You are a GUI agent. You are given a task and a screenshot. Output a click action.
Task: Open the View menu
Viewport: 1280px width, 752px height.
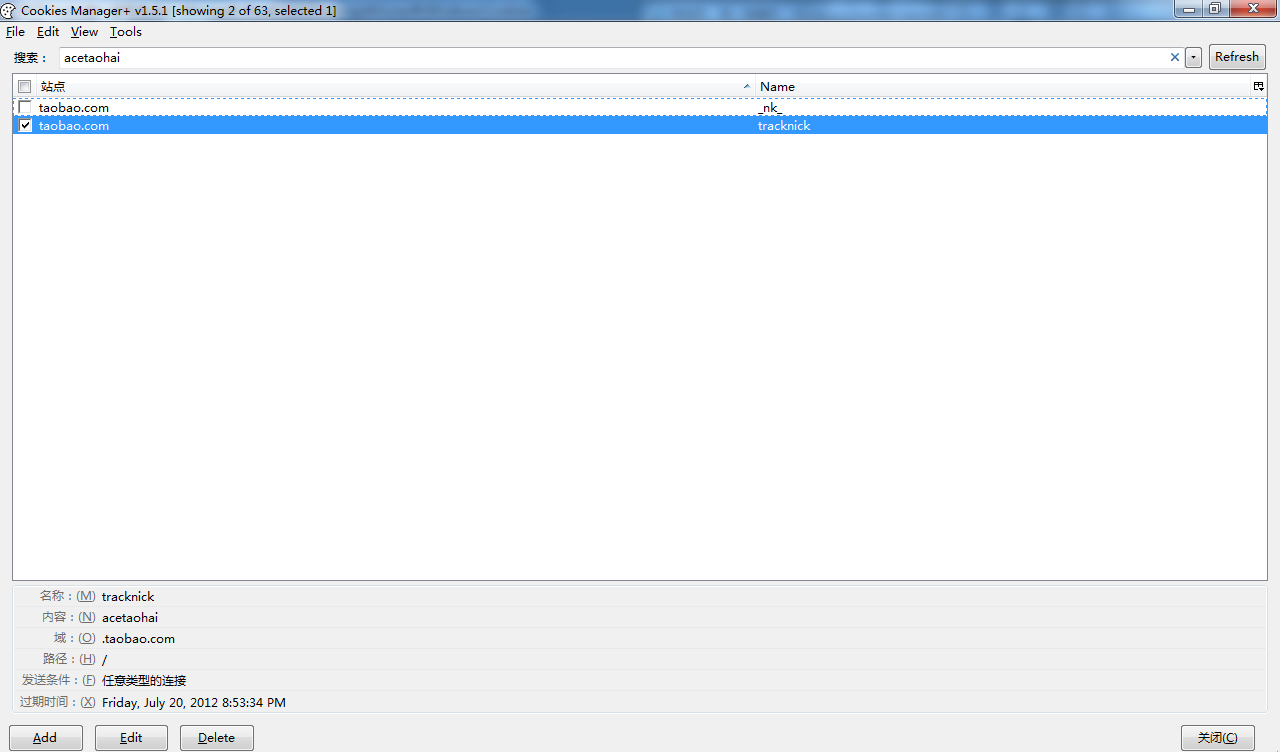pos(85,32)
